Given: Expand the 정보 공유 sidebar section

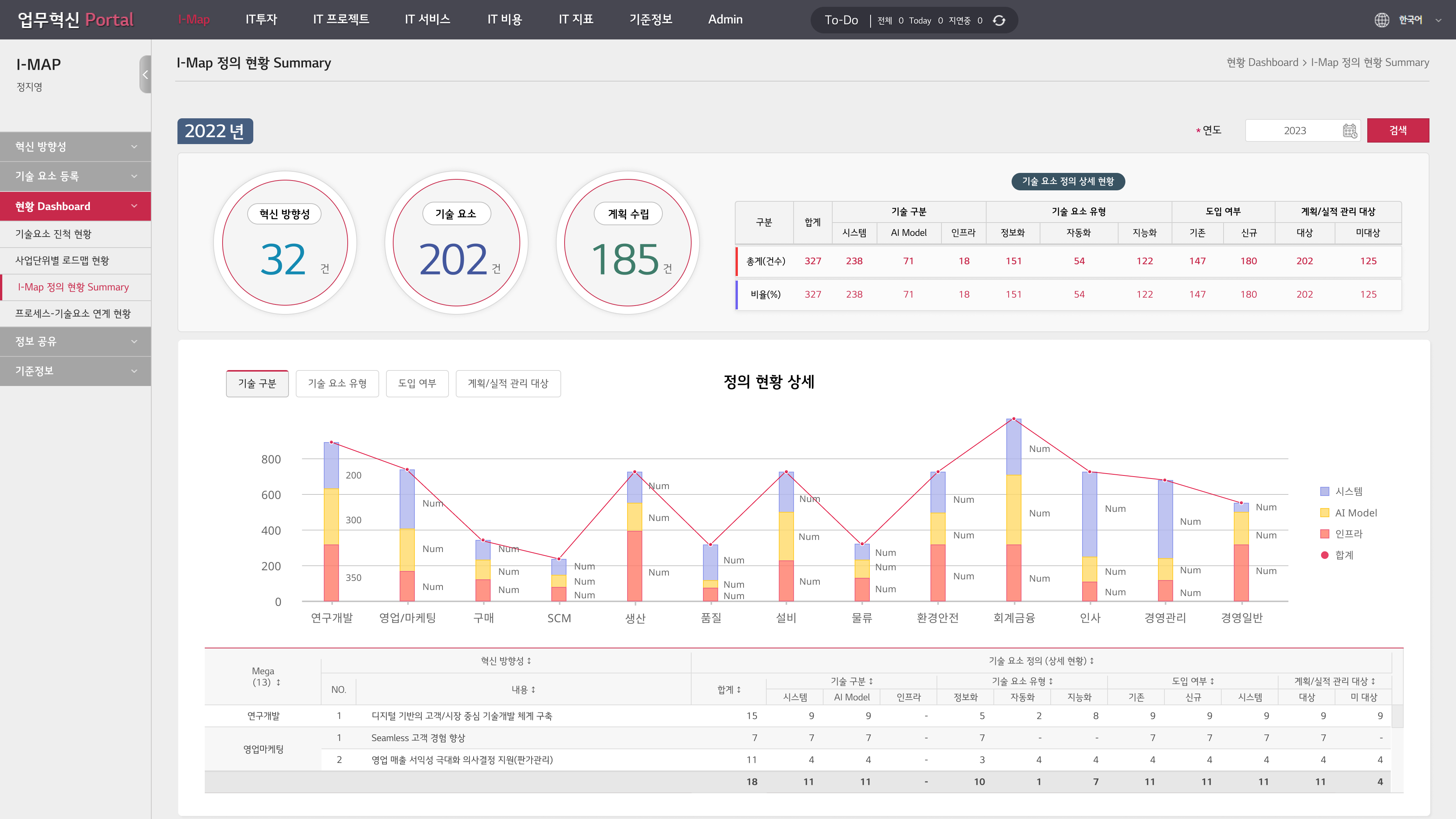Looking at the screenshot, I should (x=75, y=341).
